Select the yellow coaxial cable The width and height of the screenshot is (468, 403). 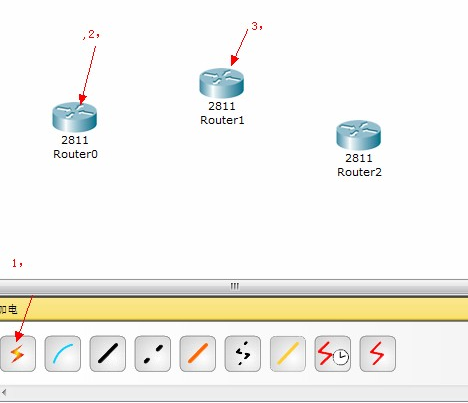tap(288, 354)
